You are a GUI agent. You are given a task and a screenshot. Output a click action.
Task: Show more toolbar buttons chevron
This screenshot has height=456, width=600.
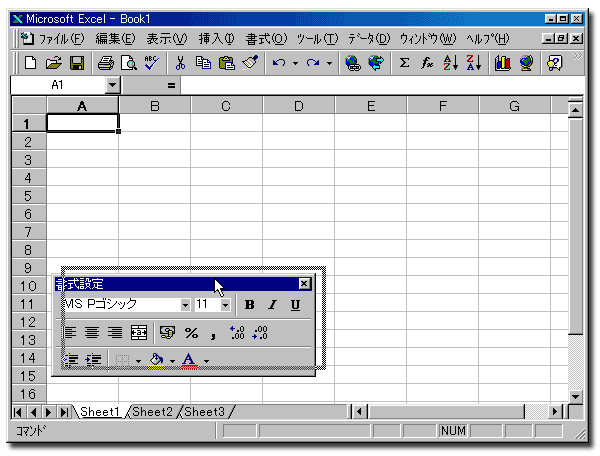click(x=577, y=57)
